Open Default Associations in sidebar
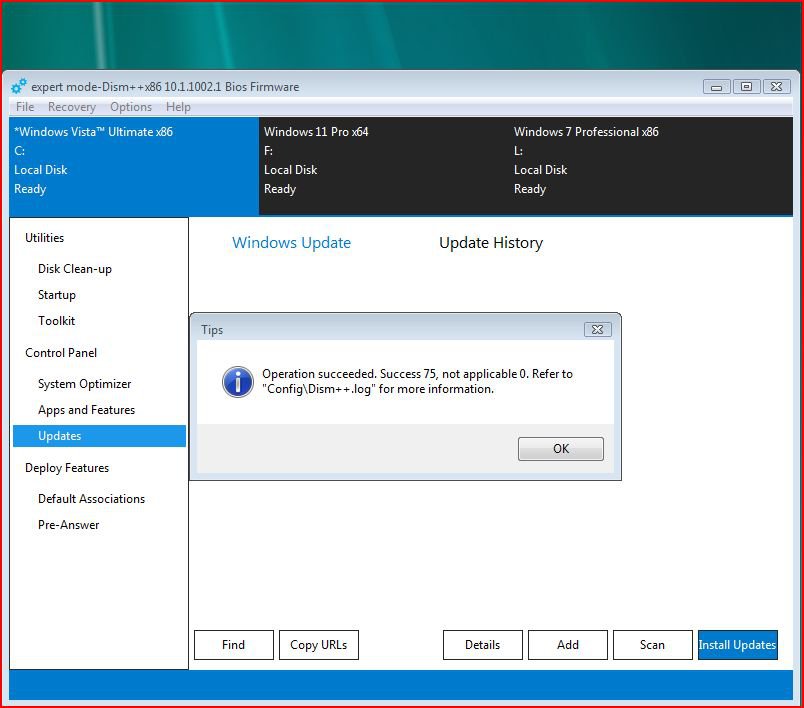 click(91, 499)
